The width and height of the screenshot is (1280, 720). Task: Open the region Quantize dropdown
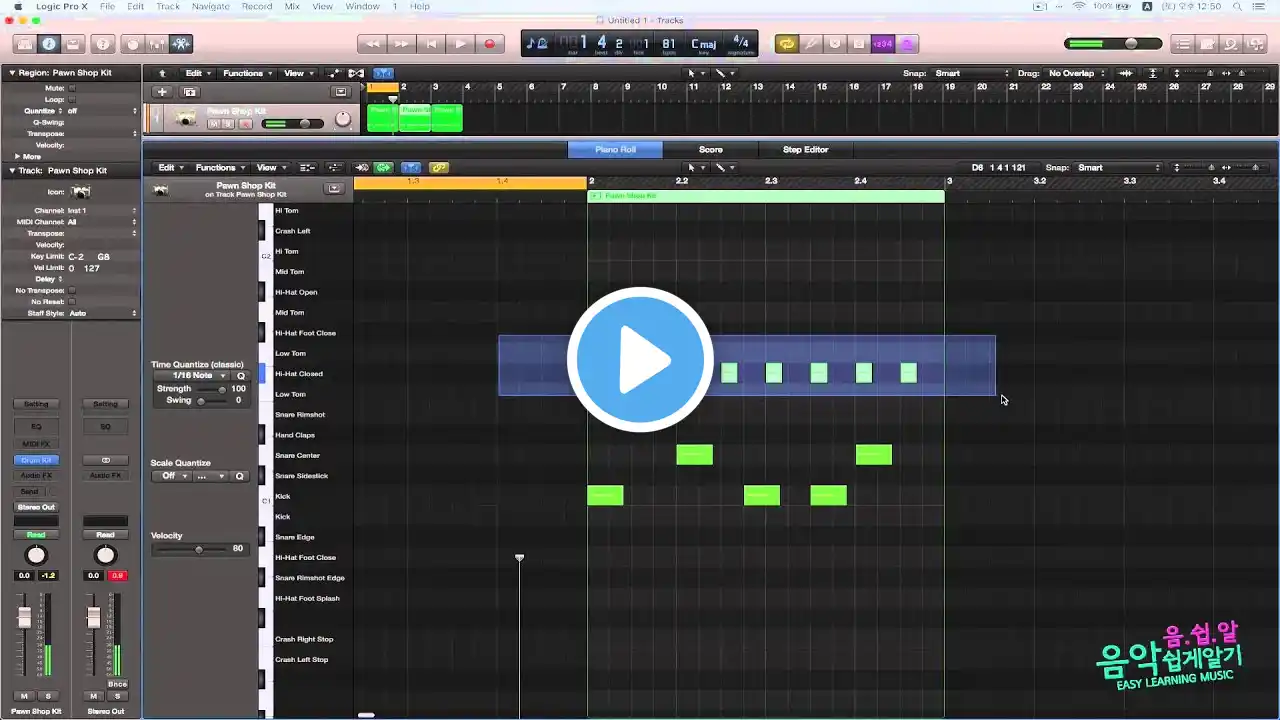102,111
